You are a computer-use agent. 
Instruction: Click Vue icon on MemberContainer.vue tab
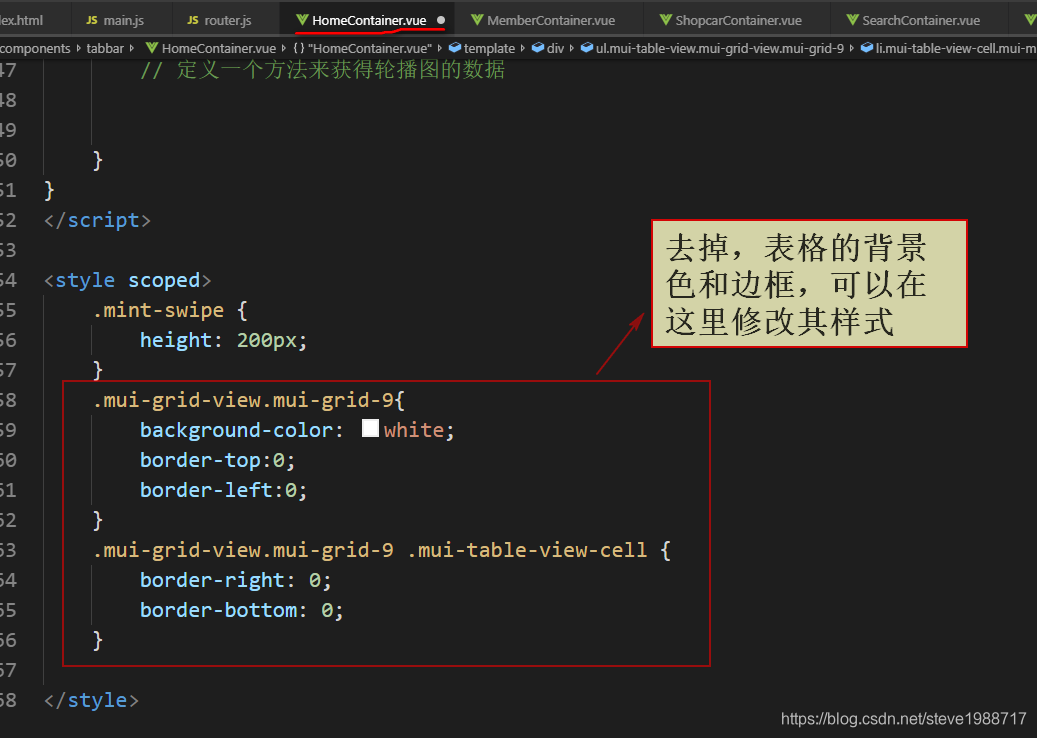tap(477, 20)
